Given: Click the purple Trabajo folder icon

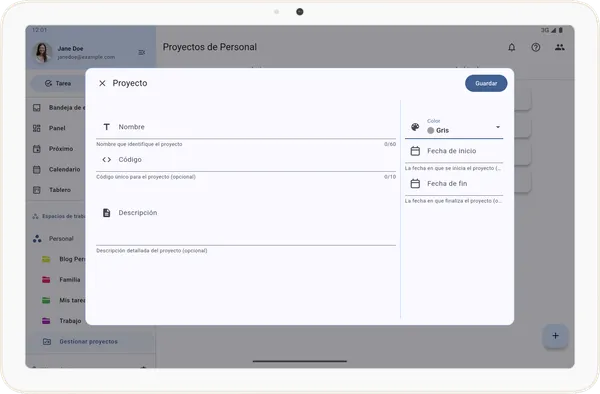Looking at the screenshot, I should (46, 321).
